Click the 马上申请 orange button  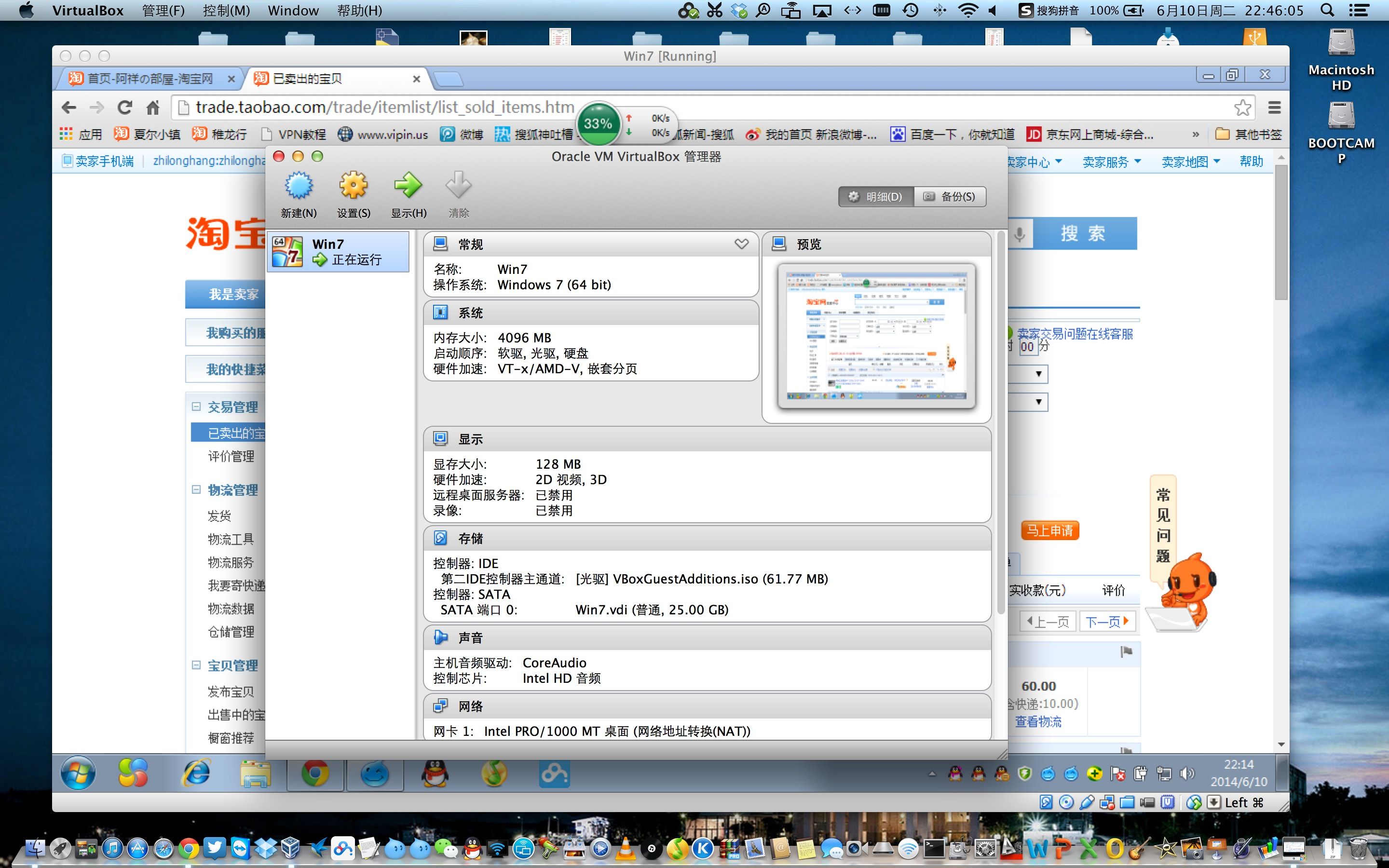click(1050, 530)
